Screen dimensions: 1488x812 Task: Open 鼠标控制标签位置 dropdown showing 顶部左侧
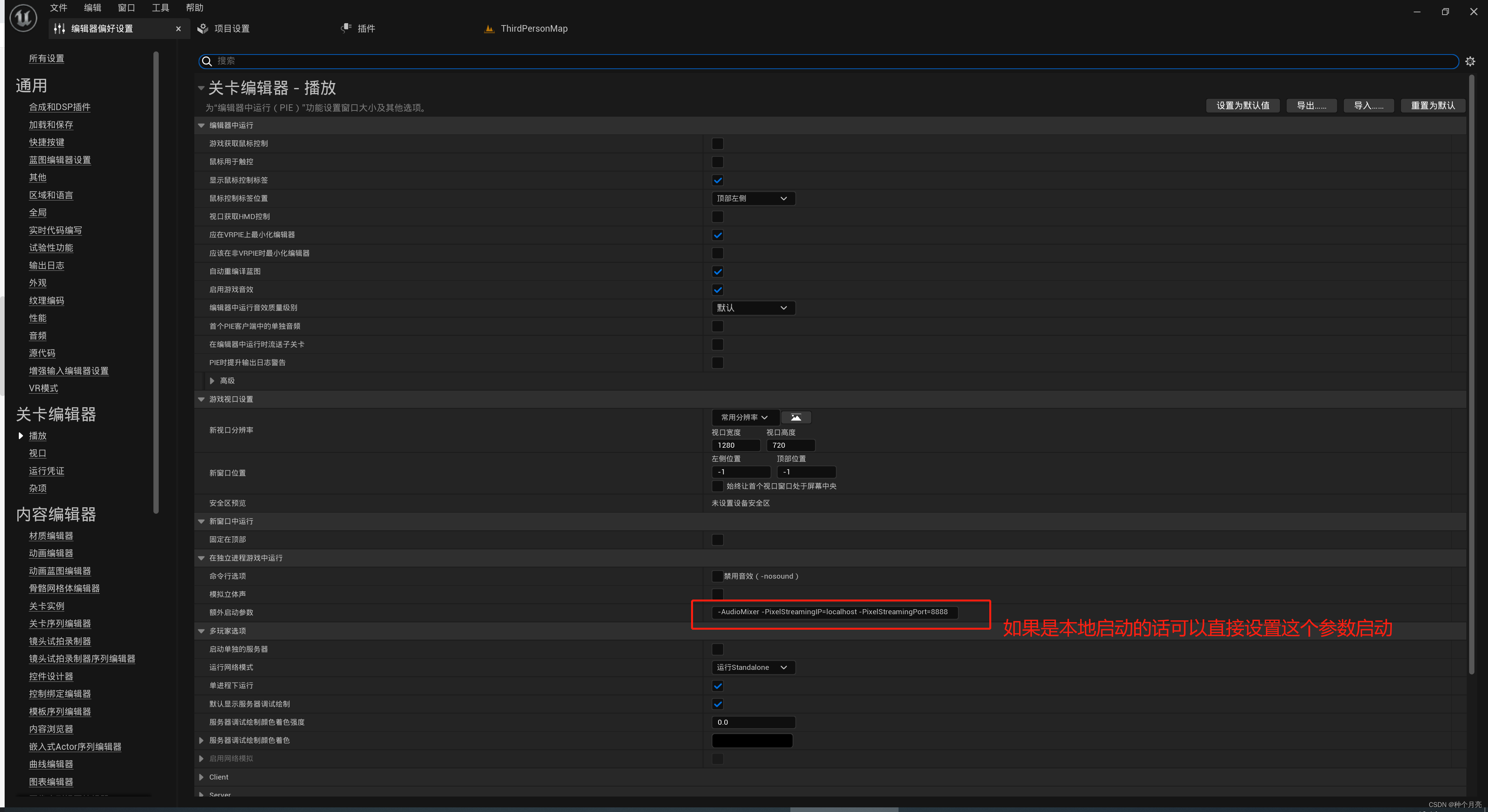tap(753, 198)
